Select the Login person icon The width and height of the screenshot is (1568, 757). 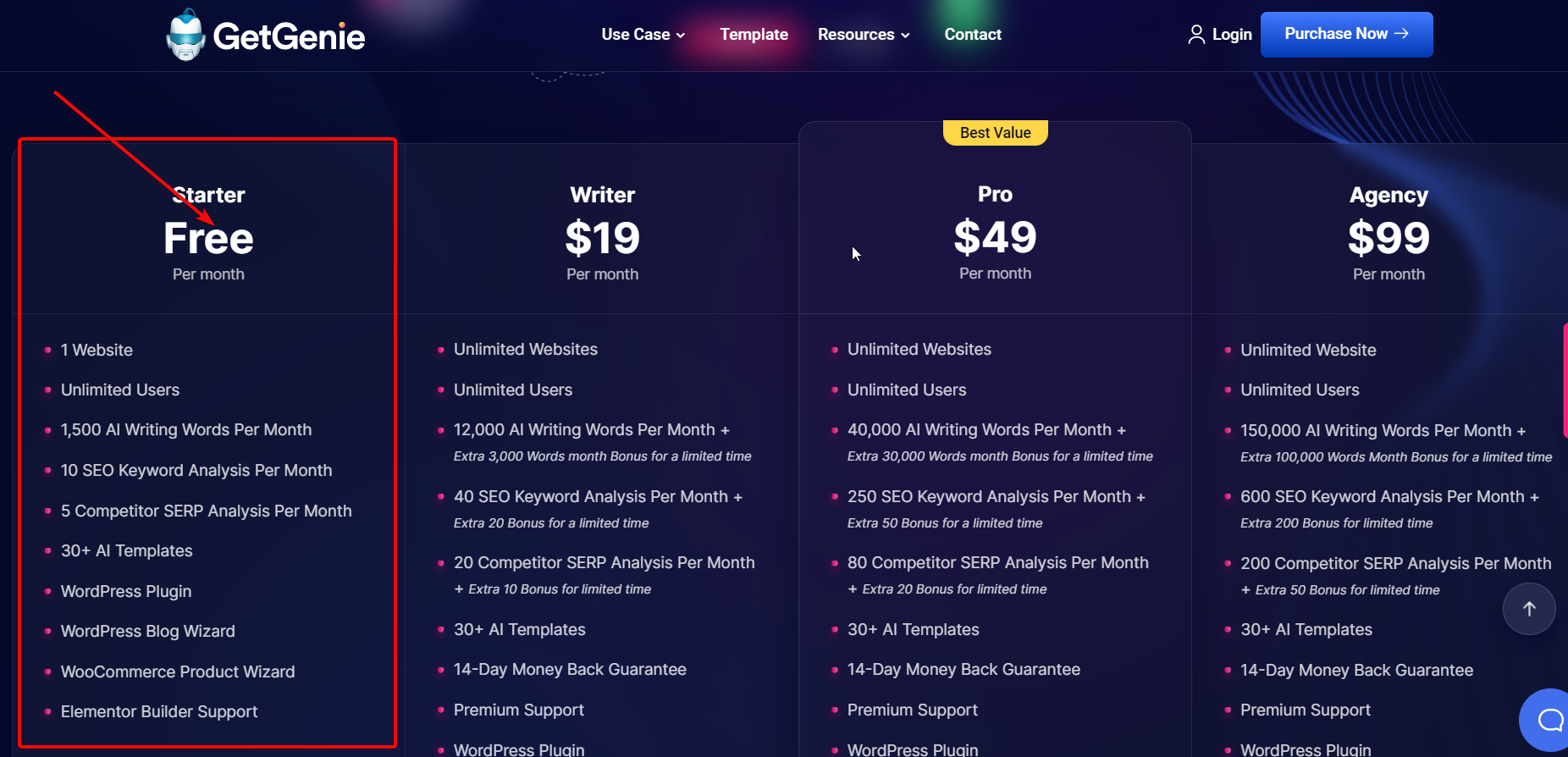point(1196,34)
